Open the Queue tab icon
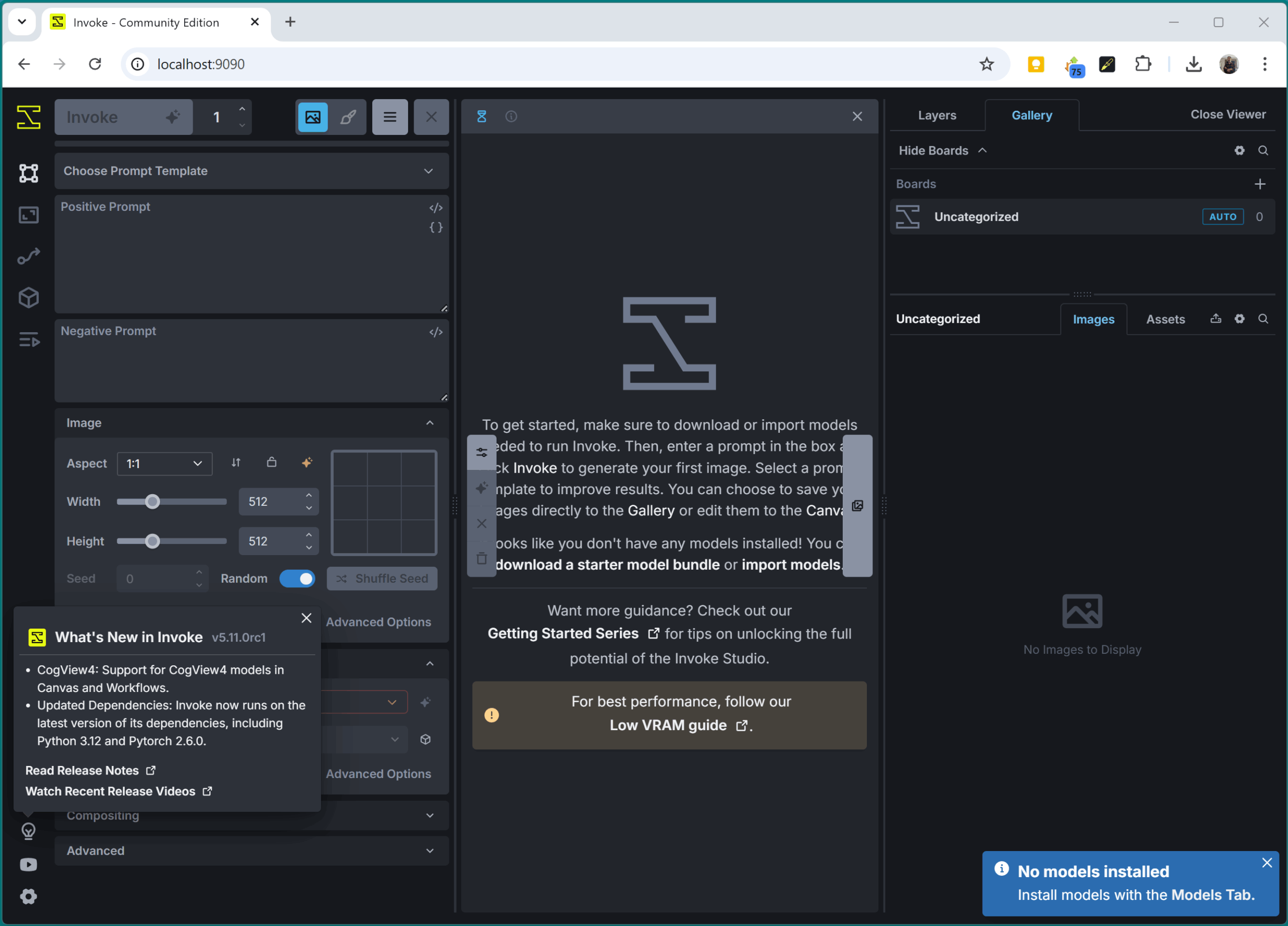The height and width of the screenshot is (926, 1288). pos(28,340)
